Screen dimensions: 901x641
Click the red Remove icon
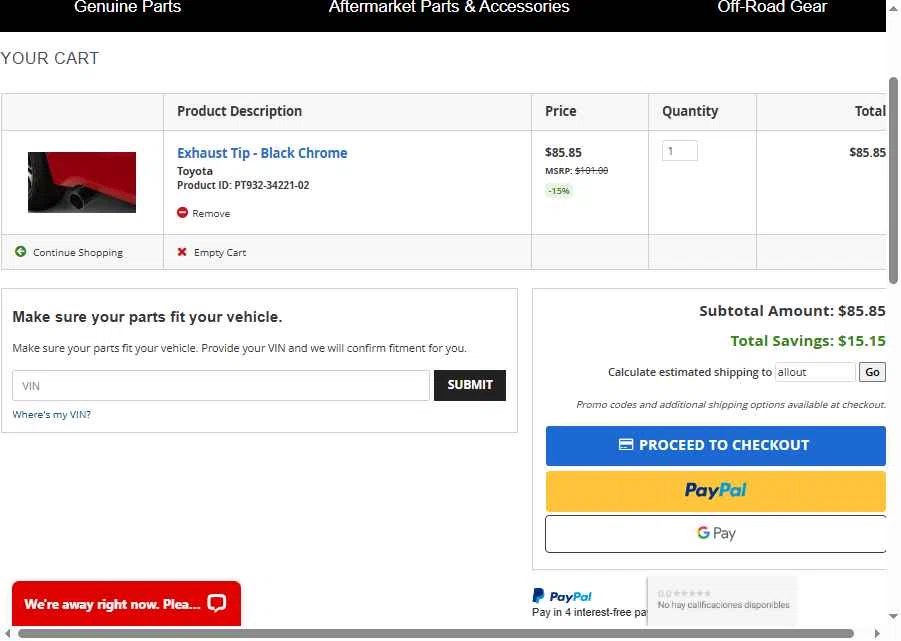point(182,213)
